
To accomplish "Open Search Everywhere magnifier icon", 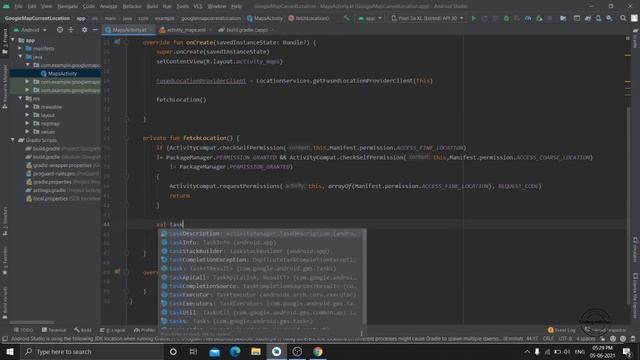I will click(623, 18).
